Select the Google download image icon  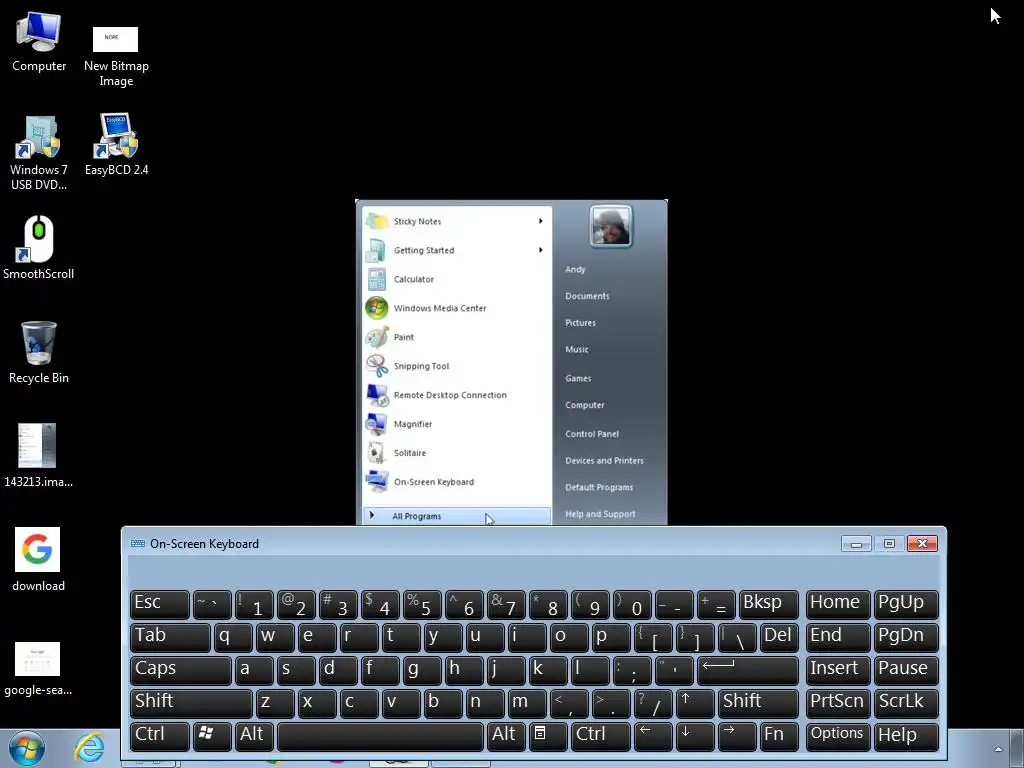38,560
